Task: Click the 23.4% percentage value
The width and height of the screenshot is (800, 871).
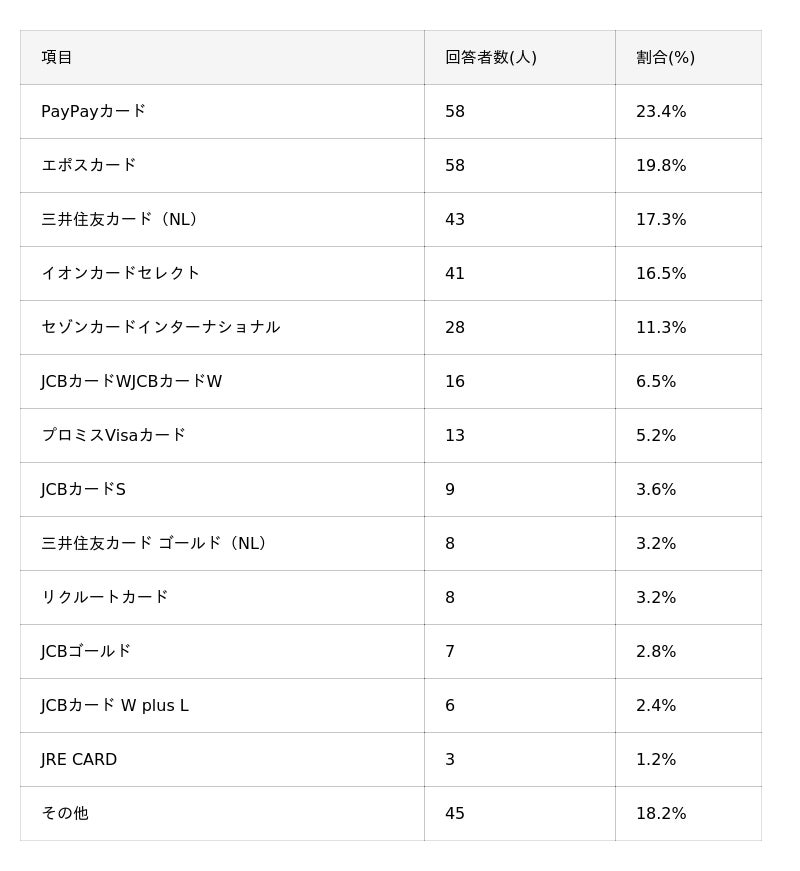Action: pyautogui.click(x=661, y=111)
